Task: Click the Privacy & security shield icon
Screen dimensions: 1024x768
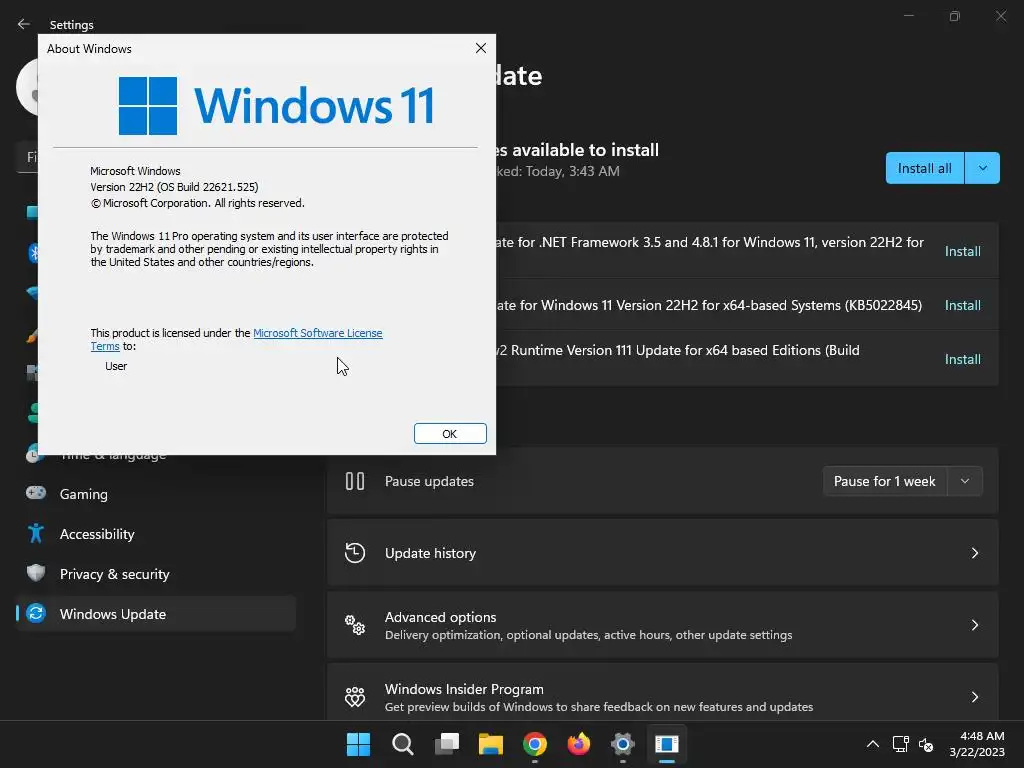Action: [x=36, y=573]
